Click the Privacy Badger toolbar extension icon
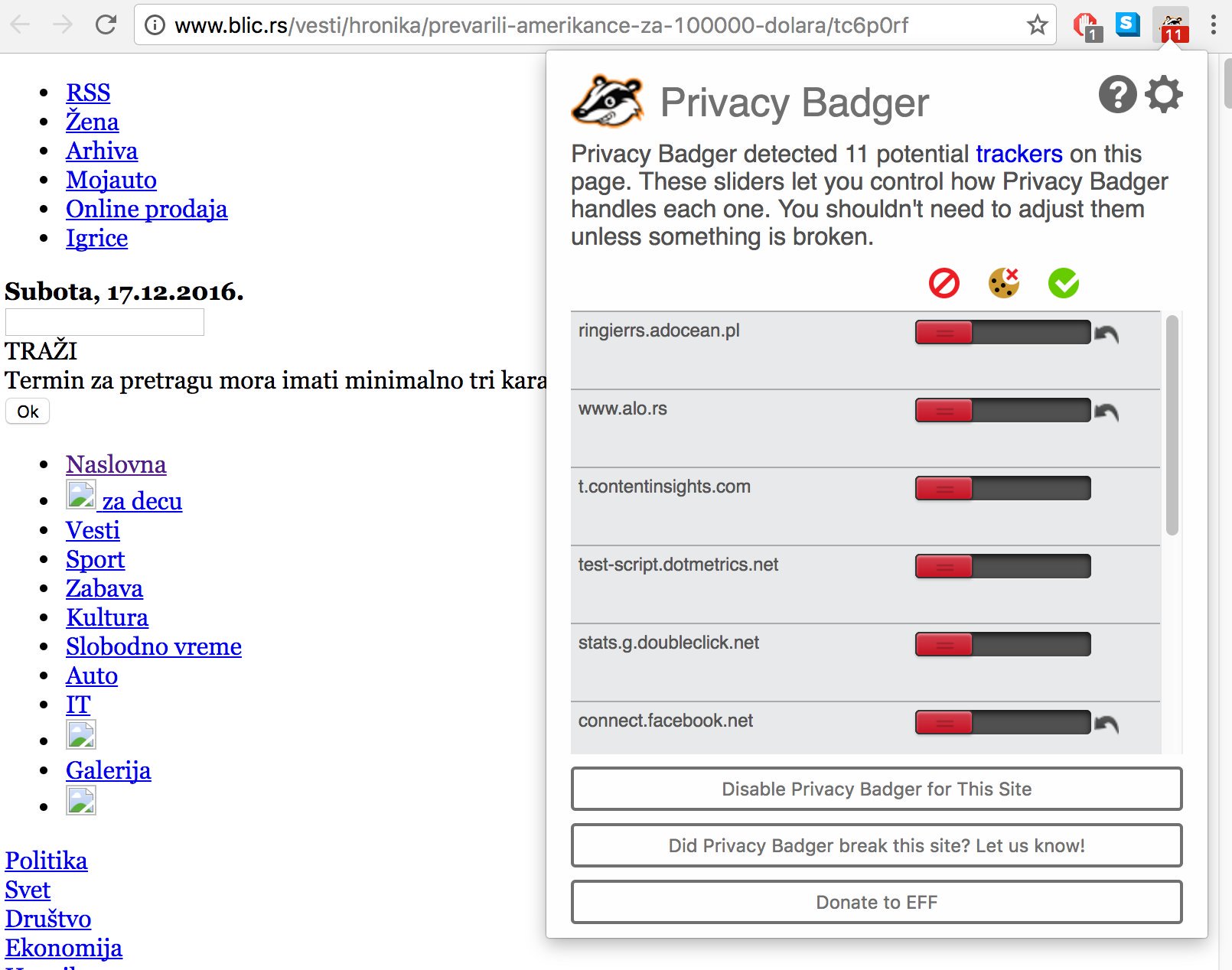The image size is (1232, 970). [x=1171, y=25]
